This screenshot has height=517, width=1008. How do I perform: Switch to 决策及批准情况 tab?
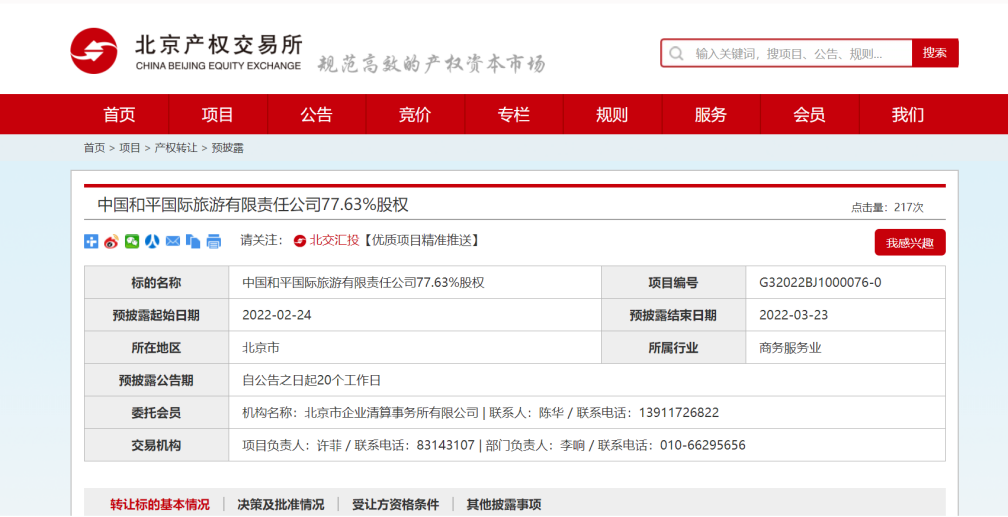coord(280,505)
